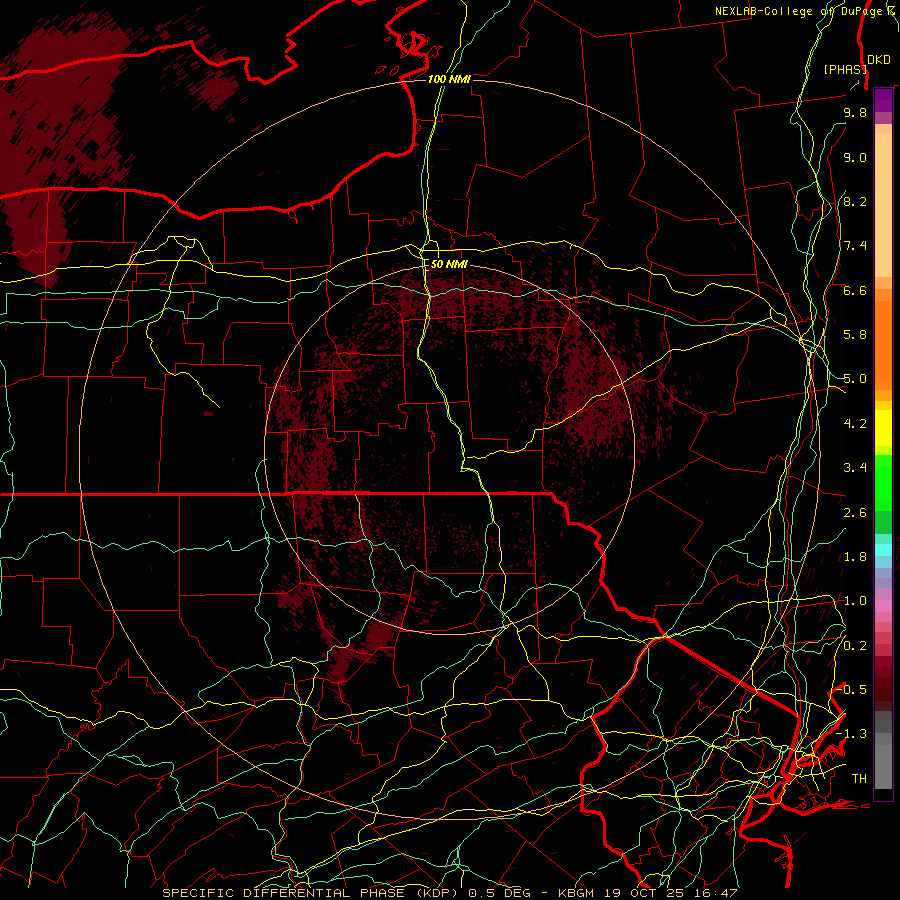Image resolution: width=900 pixels, height=900 pixels.
Task: Click the "5.8" scale value
Action: tap(855, 335)
